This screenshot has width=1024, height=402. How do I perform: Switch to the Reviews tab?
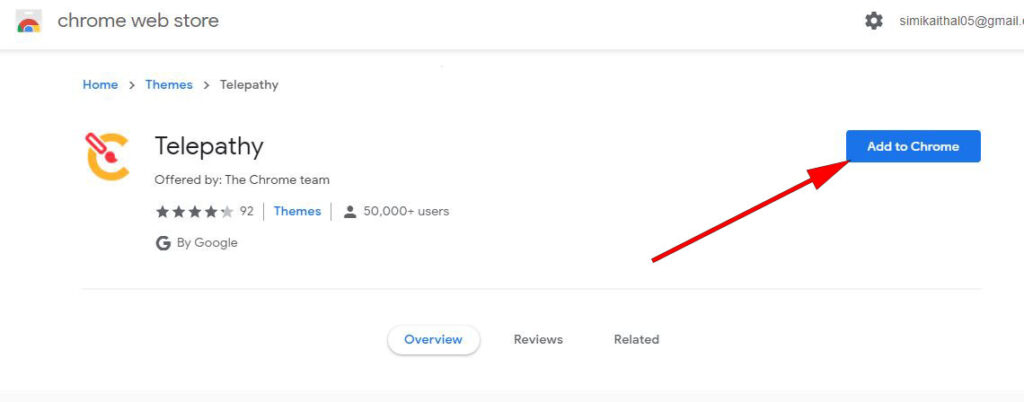coord(538,340)
